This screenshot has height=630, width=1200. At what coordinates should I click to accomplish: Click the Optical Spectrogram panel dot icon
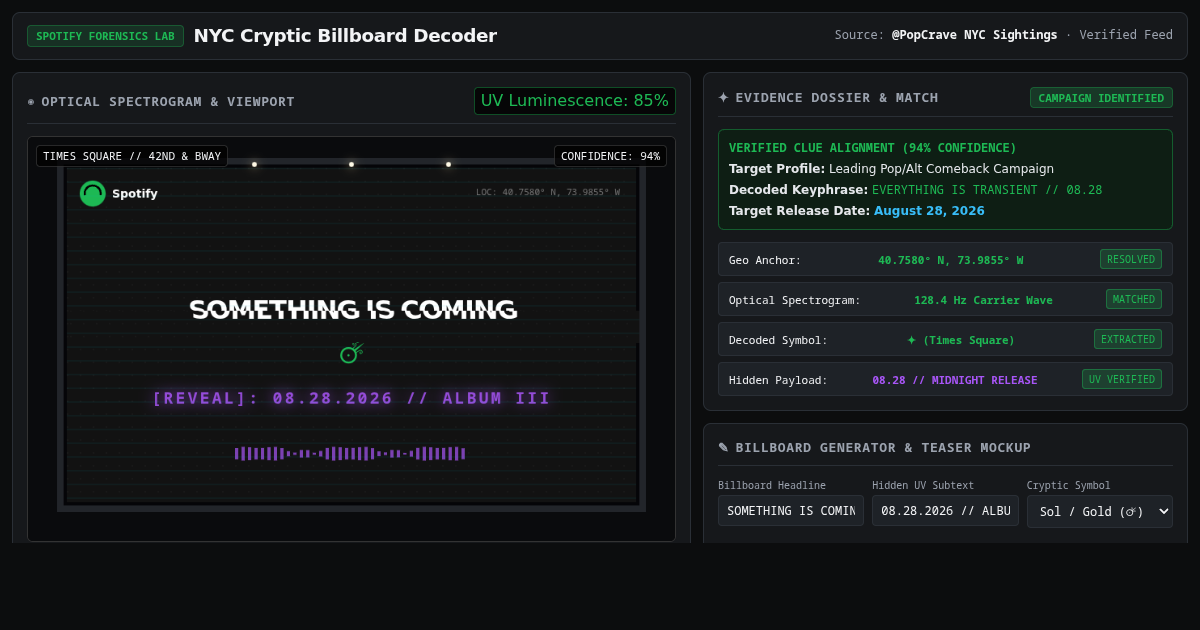(x=31, y=102)
